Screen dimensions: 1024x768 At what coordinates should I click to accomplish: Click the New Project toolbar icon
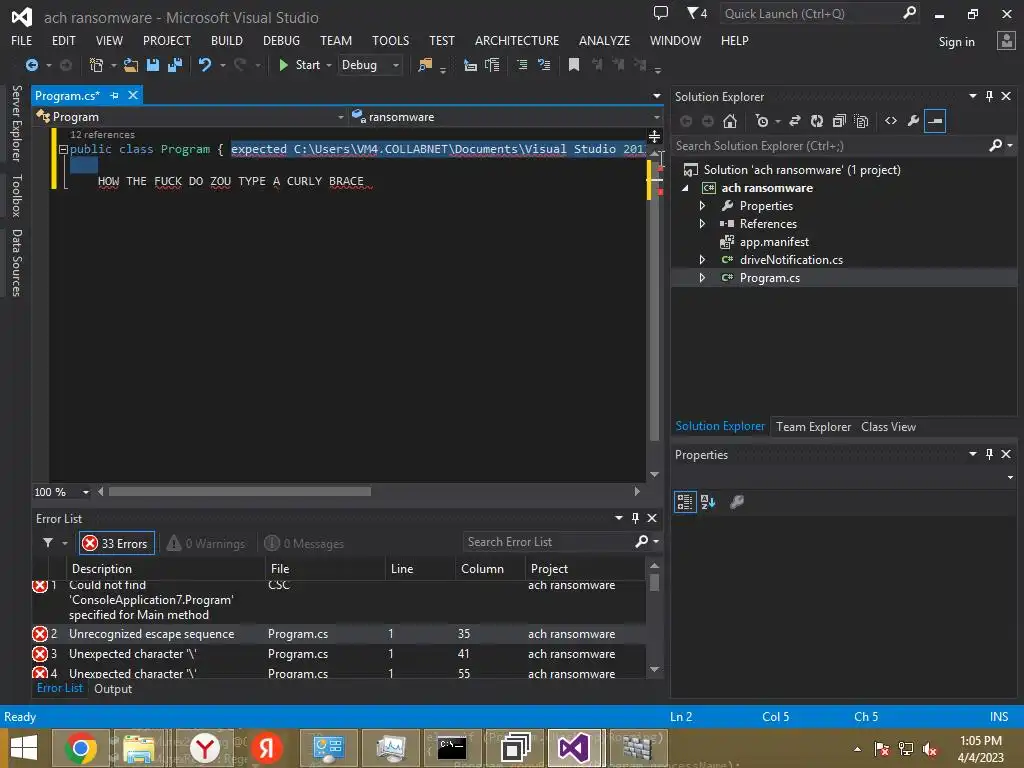click(x=96, y=65)
